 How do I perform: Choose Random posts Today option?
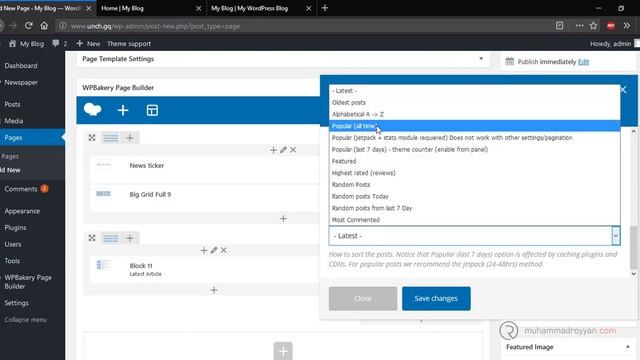474,196
